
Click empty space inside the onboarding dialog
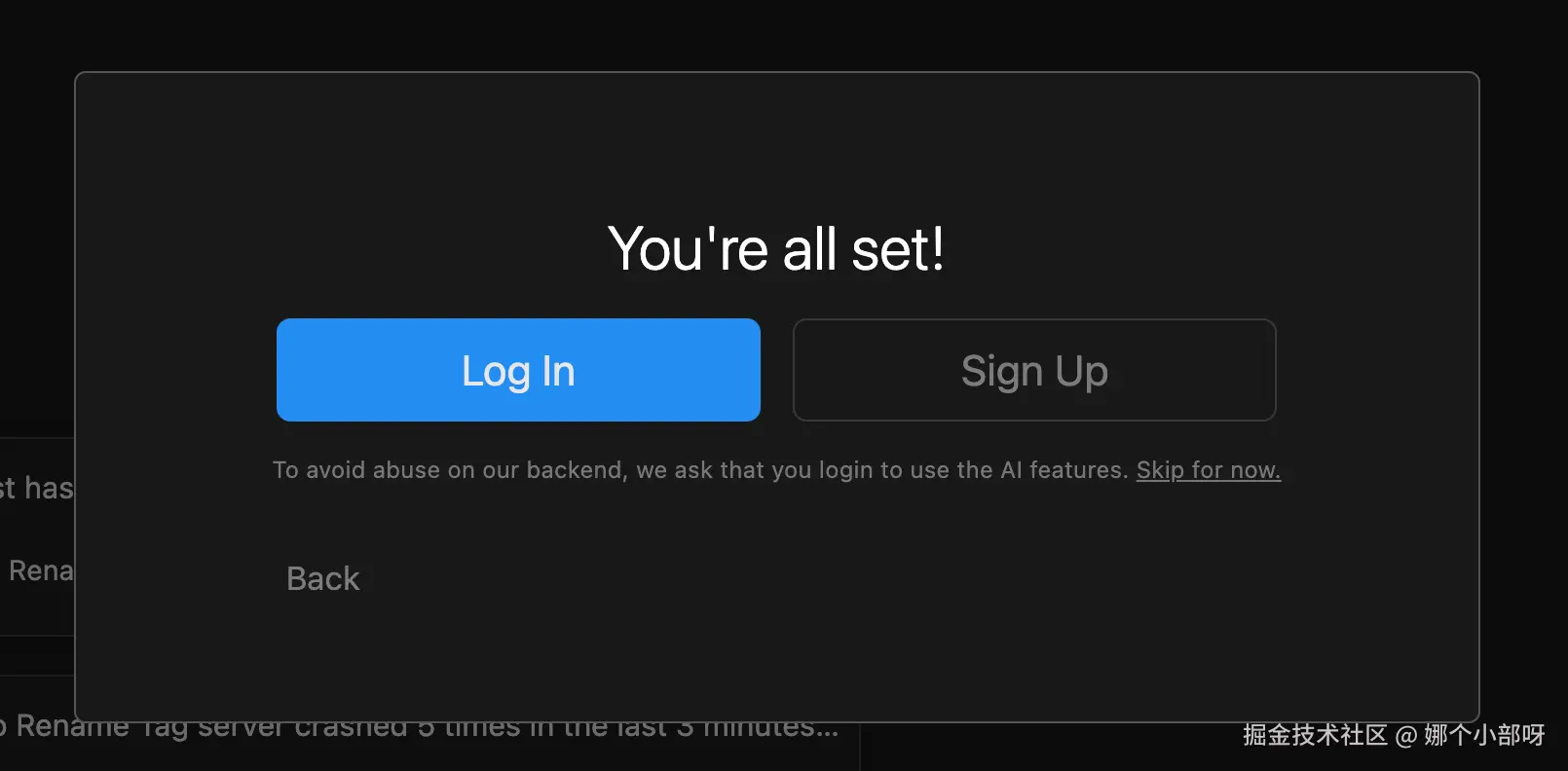click(877, 623)
